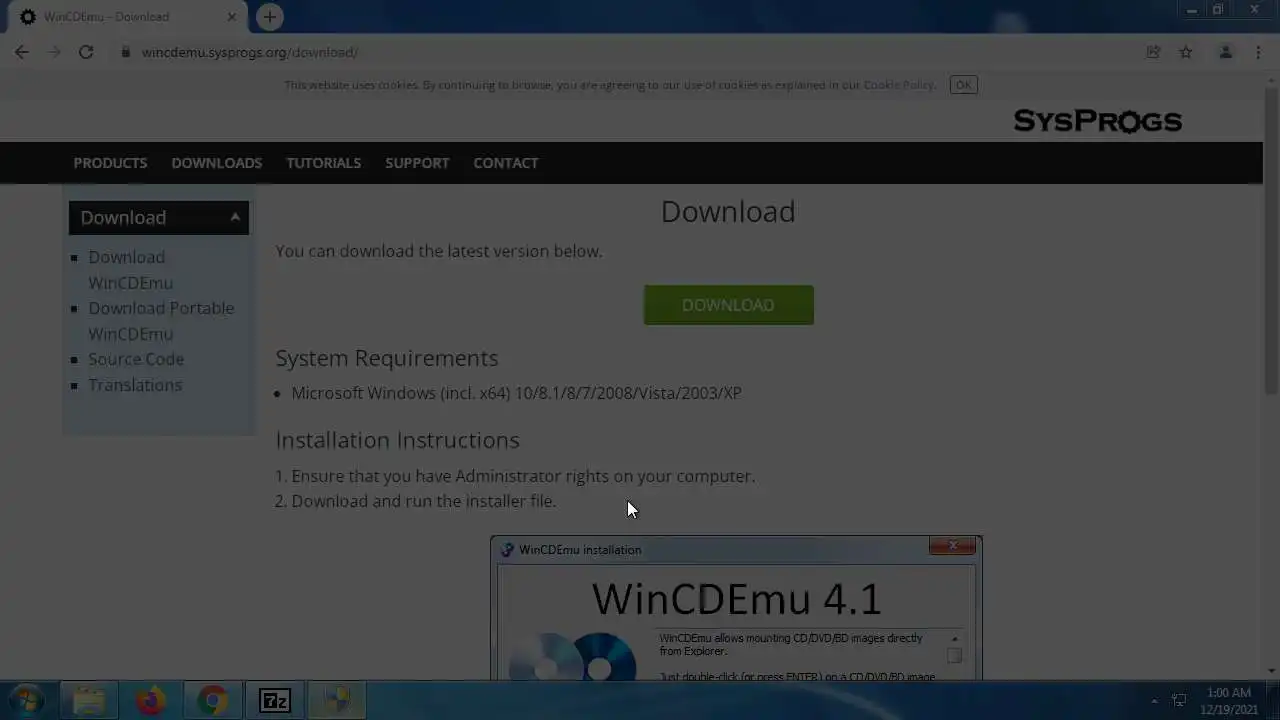Open File Explorer from the taskbar

tap(89, 701)
